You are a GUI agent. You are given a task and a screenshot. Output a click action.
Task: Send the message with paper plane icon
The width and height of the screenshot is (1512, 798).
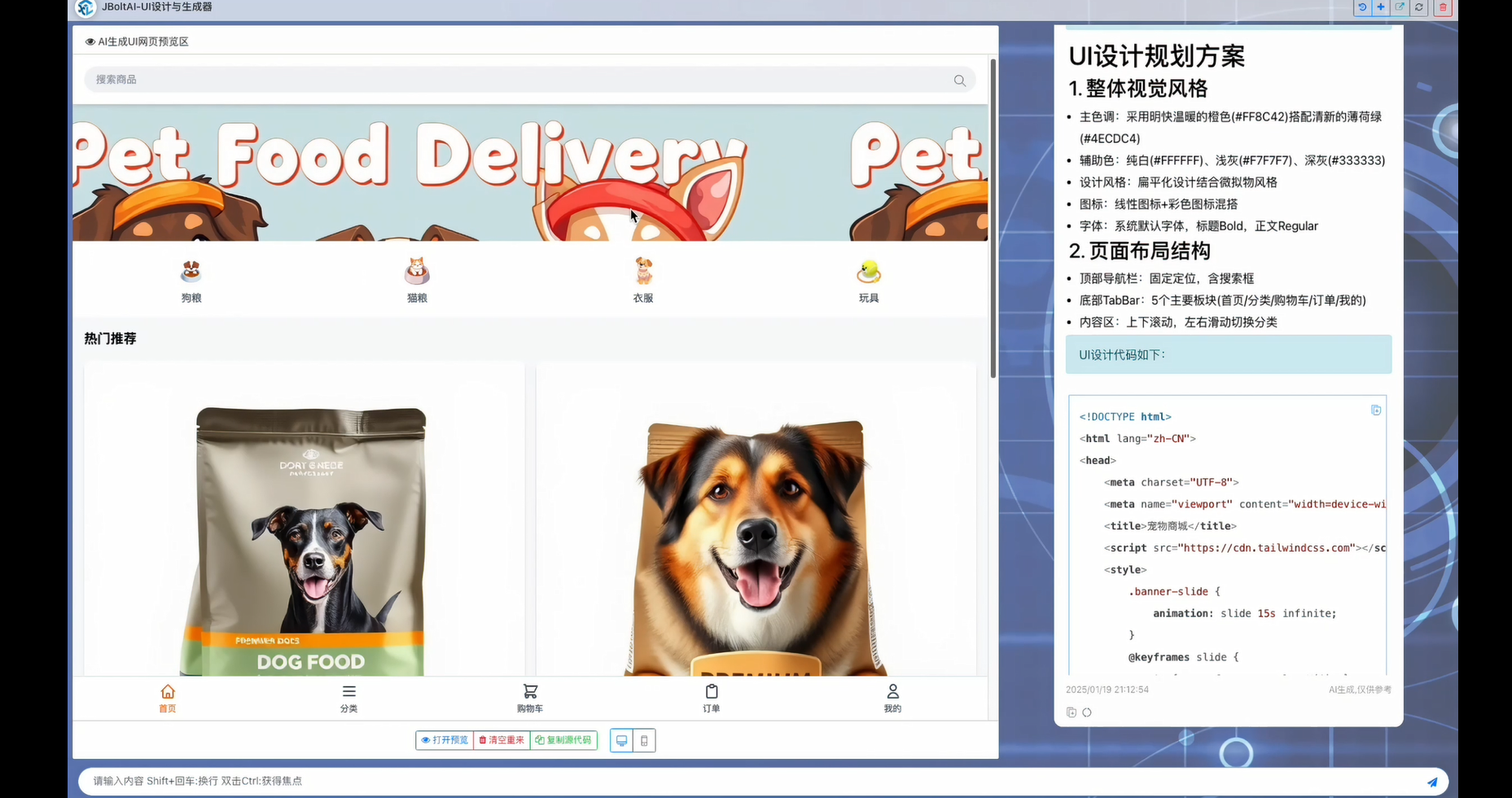(1432, 782)
